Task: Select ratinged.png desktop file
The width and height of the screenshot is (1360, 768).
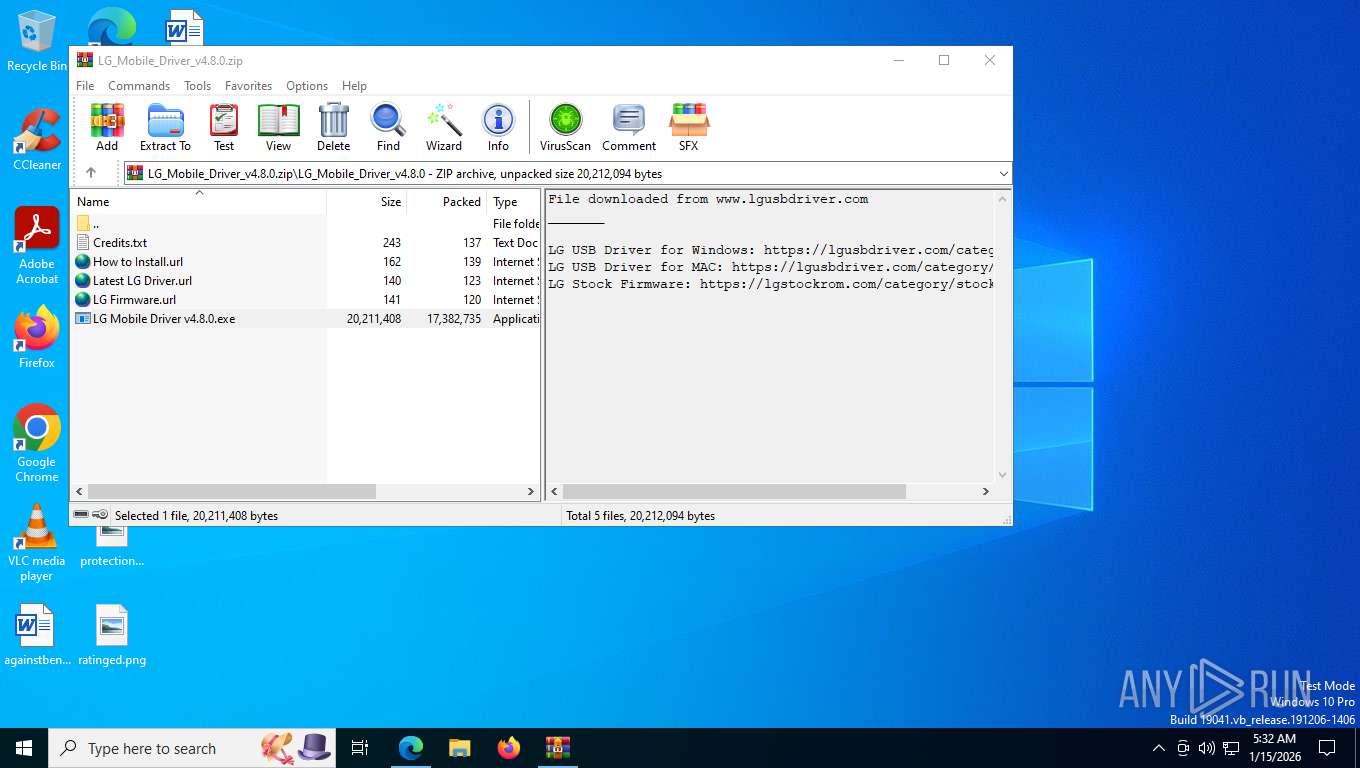Action: point(112,635)
